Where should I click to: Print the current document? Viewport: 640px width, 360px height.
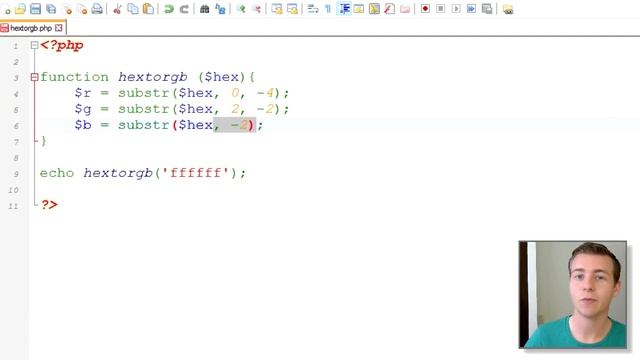coord(97,9)
